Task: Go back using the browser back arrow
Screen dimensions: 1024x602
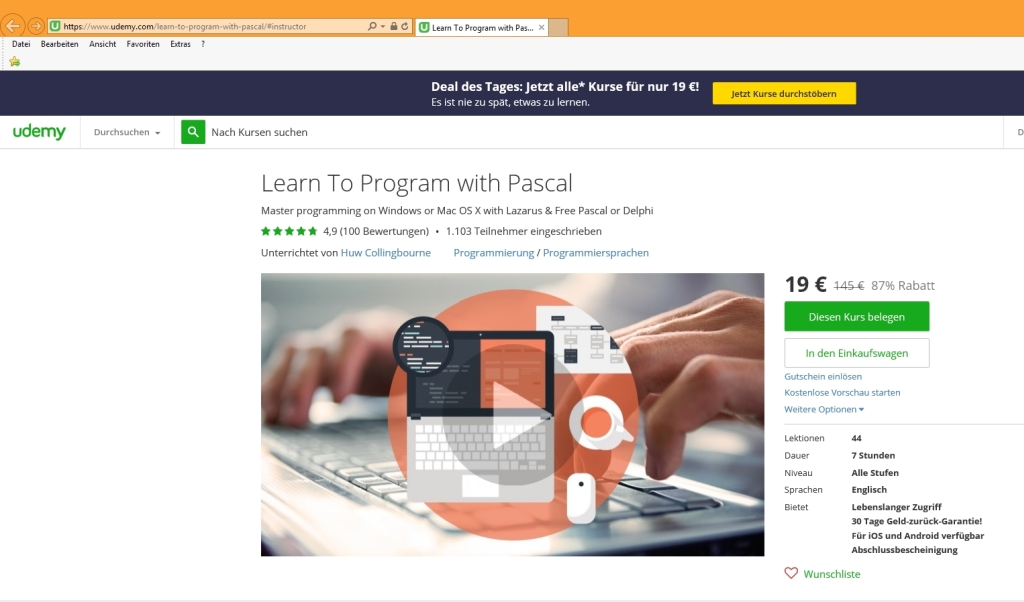Action: click(x=12, y=26)
